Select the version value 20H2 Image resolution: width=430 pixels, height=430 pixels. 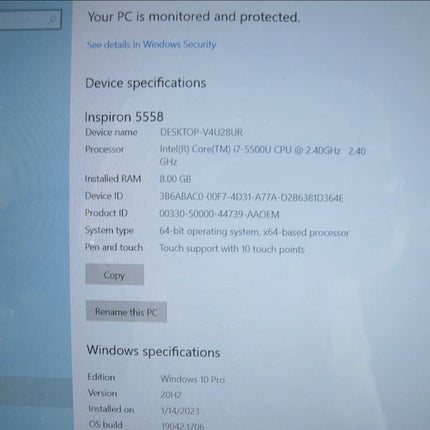click(x=171, y=395)
